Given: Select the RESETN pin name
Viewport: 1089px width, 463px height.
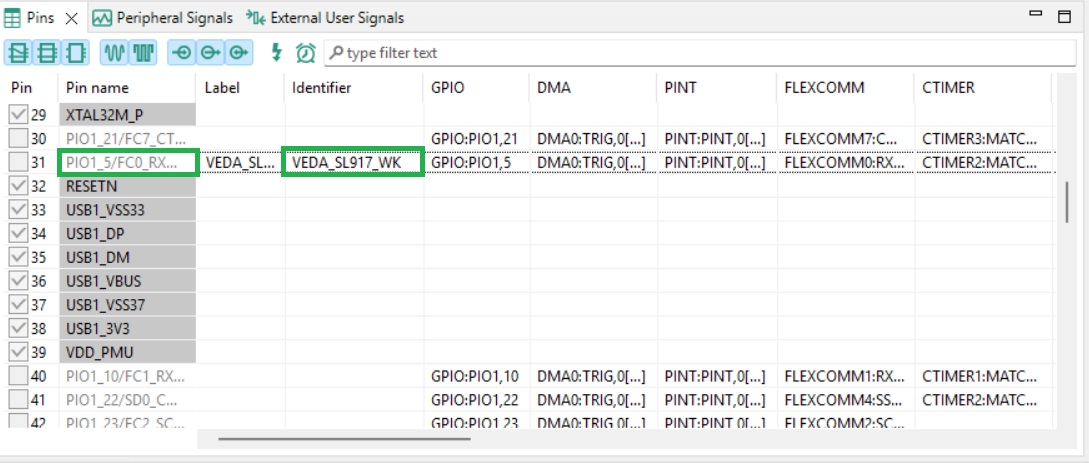Looking at the screenshot, I should (x=126, y=186).
